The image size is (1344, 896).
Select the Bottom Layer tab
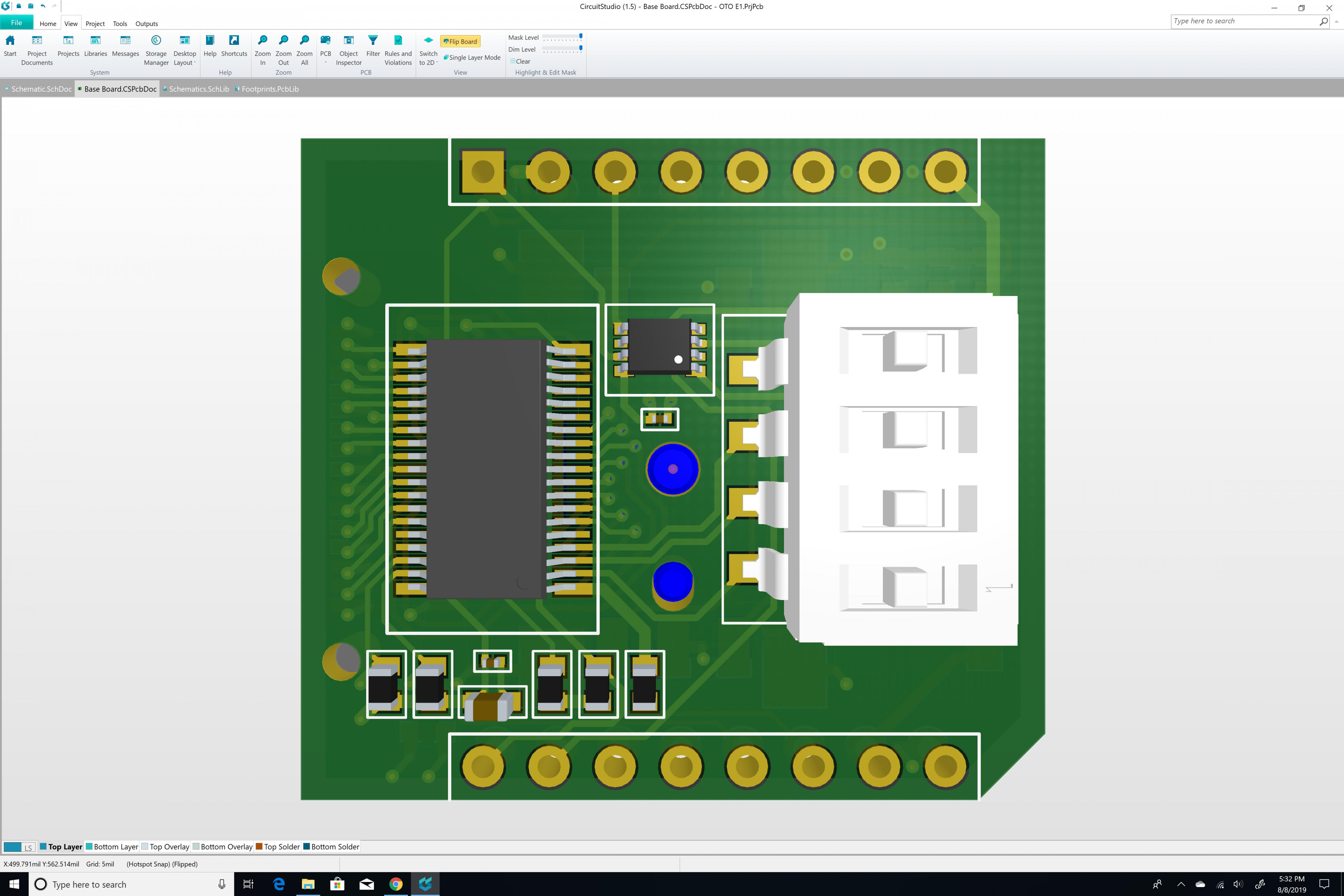pyautogui.click(x=112, y=847)
